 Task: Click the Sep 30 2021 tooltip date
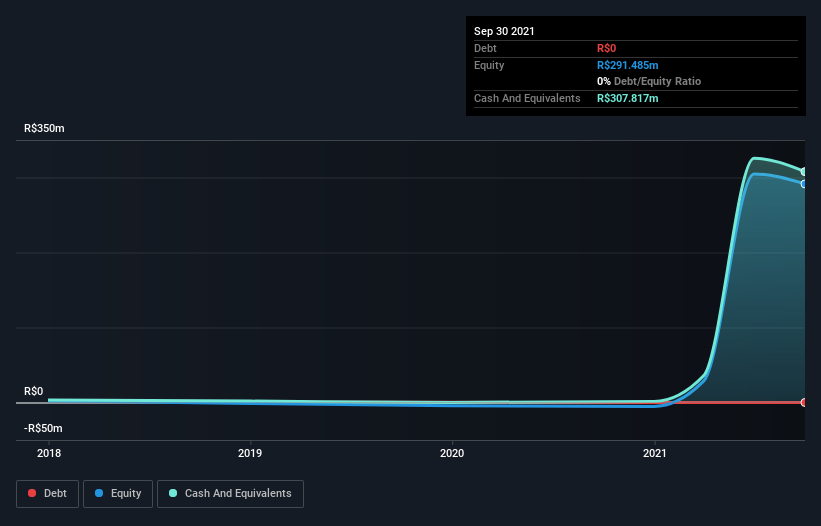tap(504, 31)
